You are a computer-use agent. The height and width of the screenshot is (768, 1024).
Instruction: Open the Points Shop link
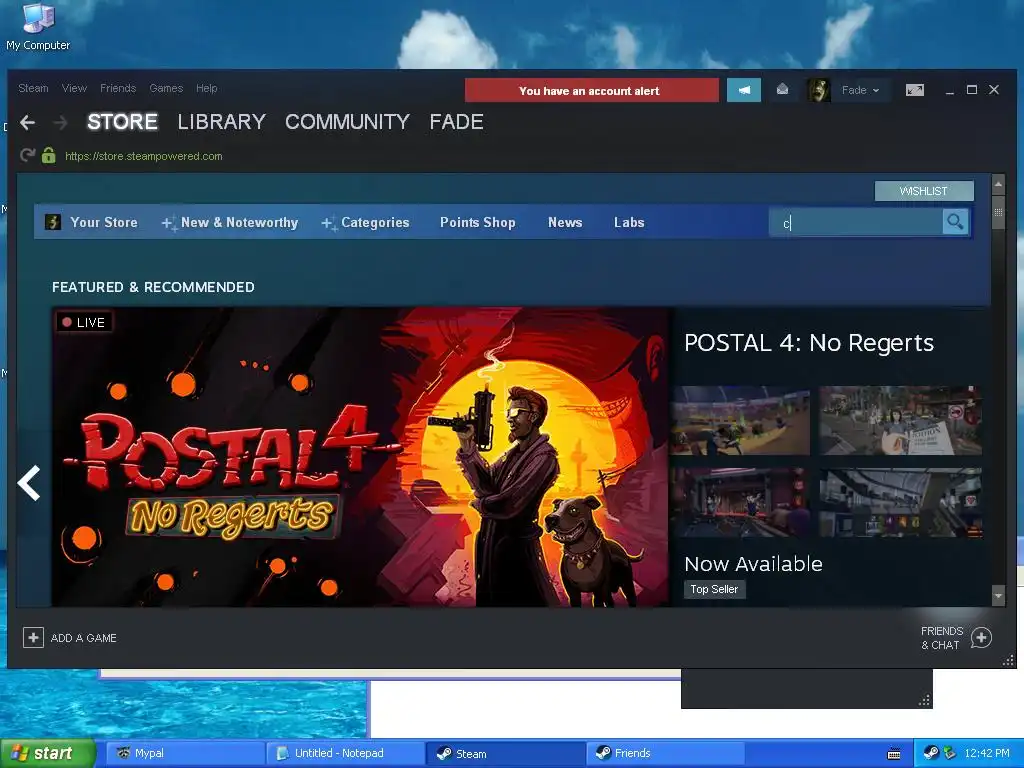(x=477, y=222)
